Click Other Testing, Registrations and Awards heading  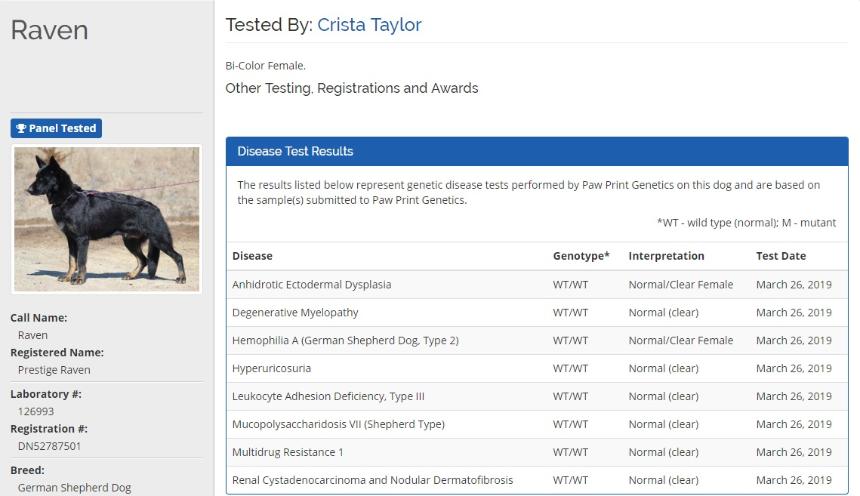352,88
